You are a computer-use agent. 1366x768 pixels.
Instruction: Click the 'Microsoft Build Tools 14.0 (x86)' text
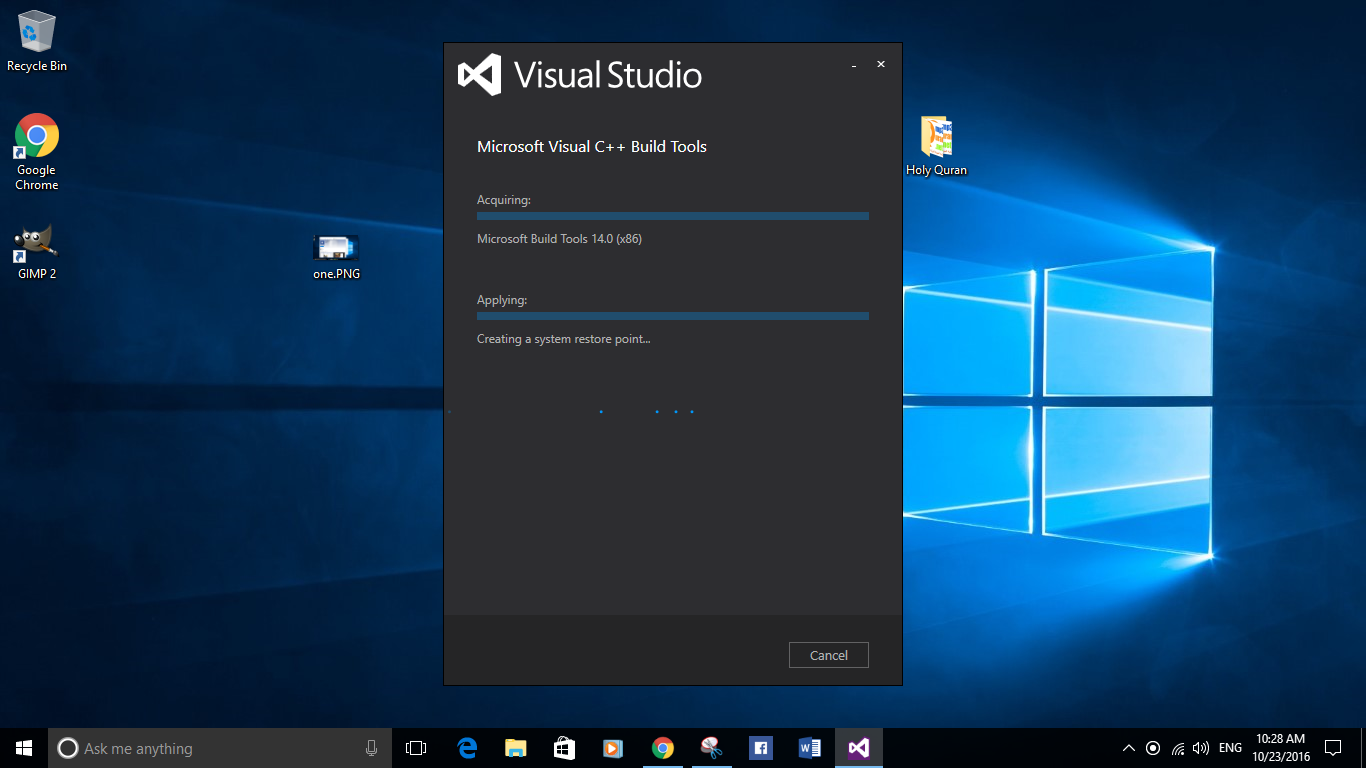[559, 239]
